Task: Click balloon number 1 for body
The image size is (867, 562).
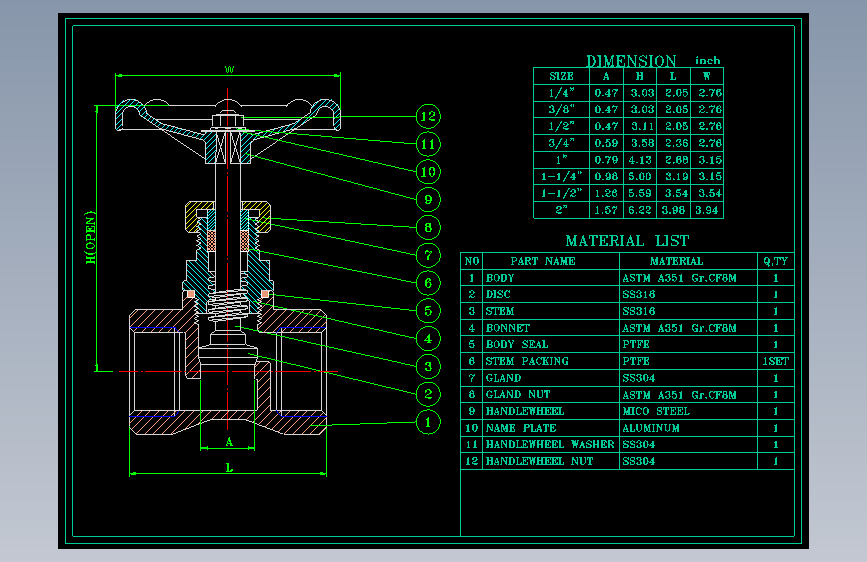Action: (x=428, y=423)
